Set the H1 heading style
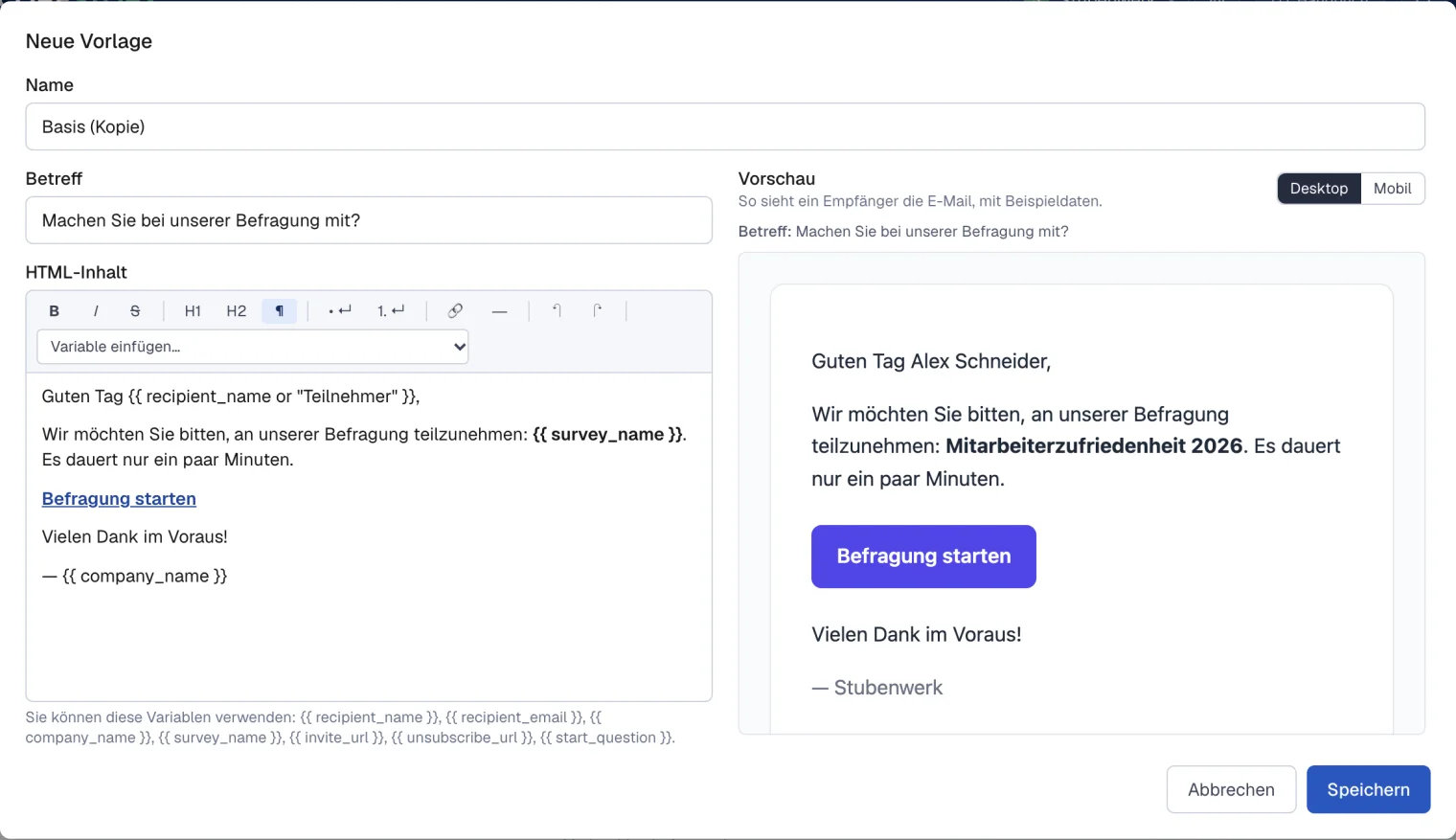The width and height of the screenshot is (1456, 840). pos(193,311)
